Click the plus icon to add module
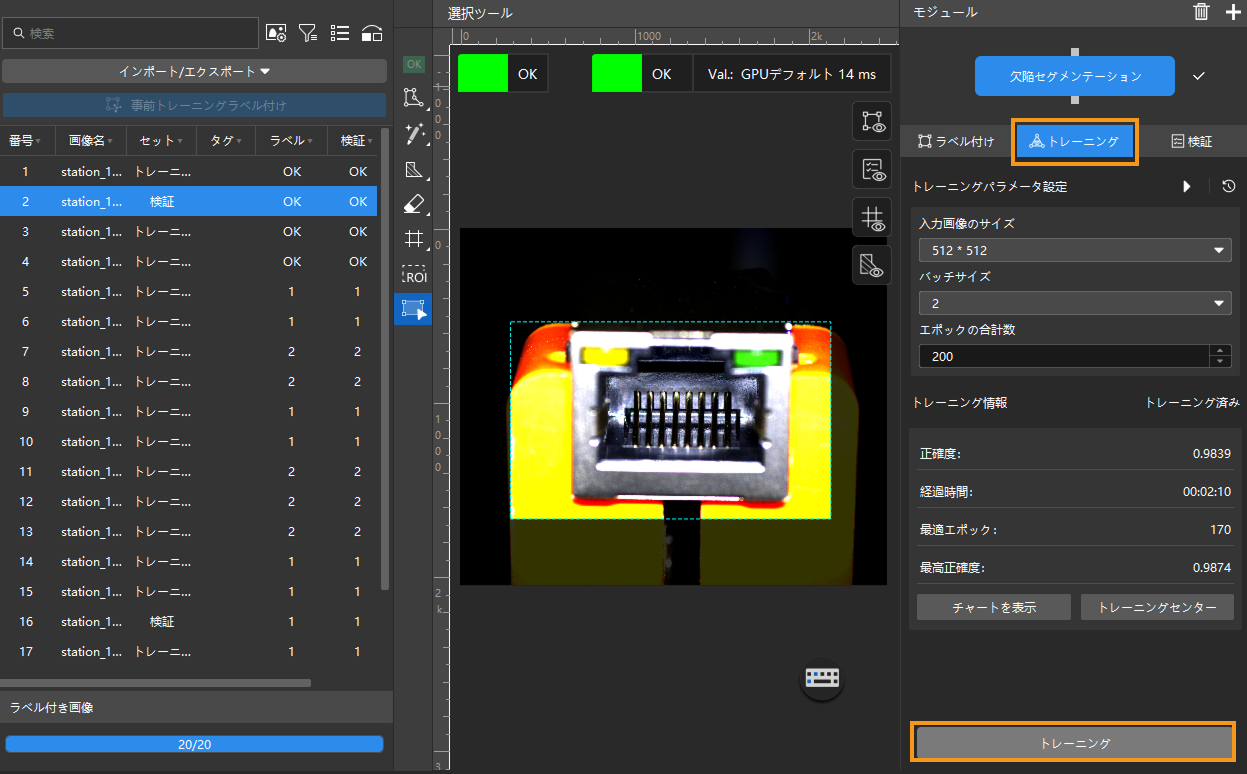The width and height of the screenshot is (1247, 774). pyautogui.click(x=1232, y=12)
